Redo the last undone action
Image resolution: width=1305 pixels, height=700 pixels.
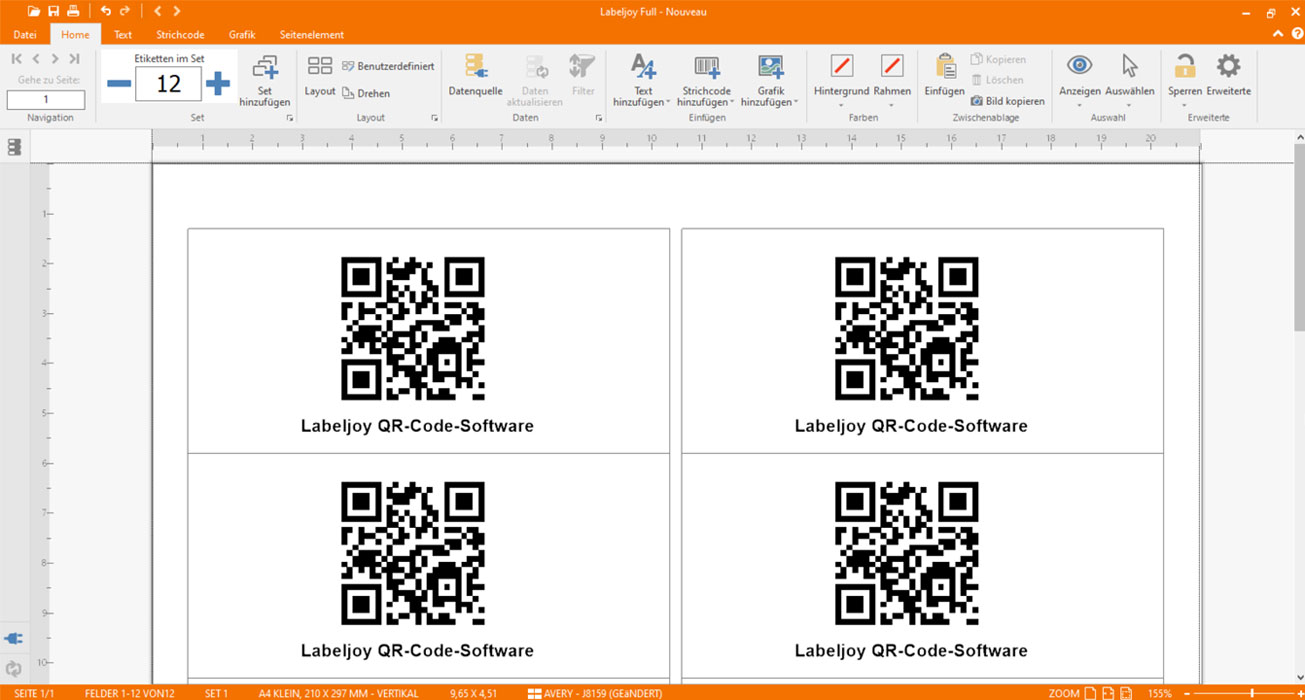(x=125, y=11)
